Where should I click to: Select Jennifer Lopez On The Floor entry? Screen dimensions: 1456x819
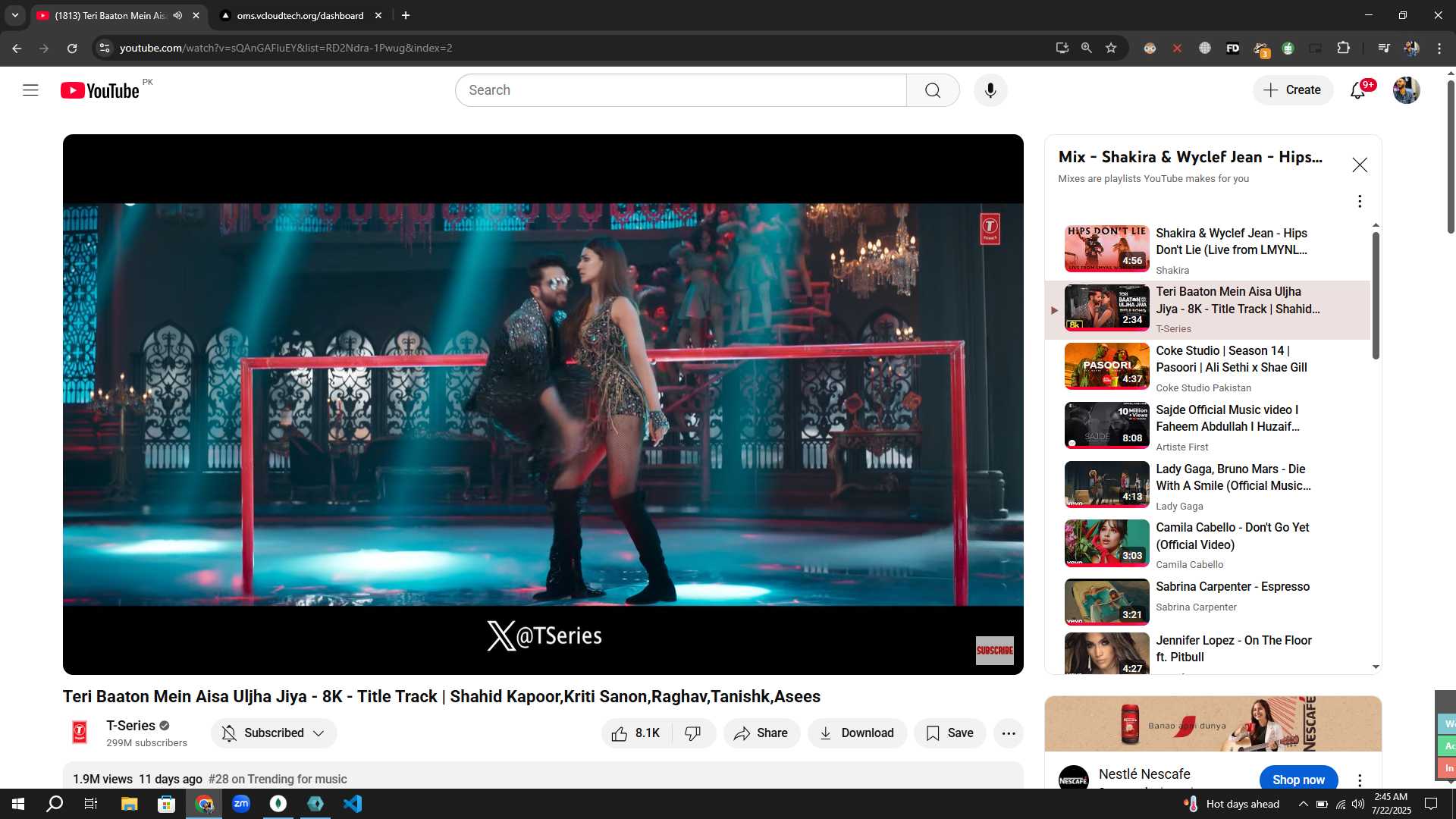tap(1207, 652)
